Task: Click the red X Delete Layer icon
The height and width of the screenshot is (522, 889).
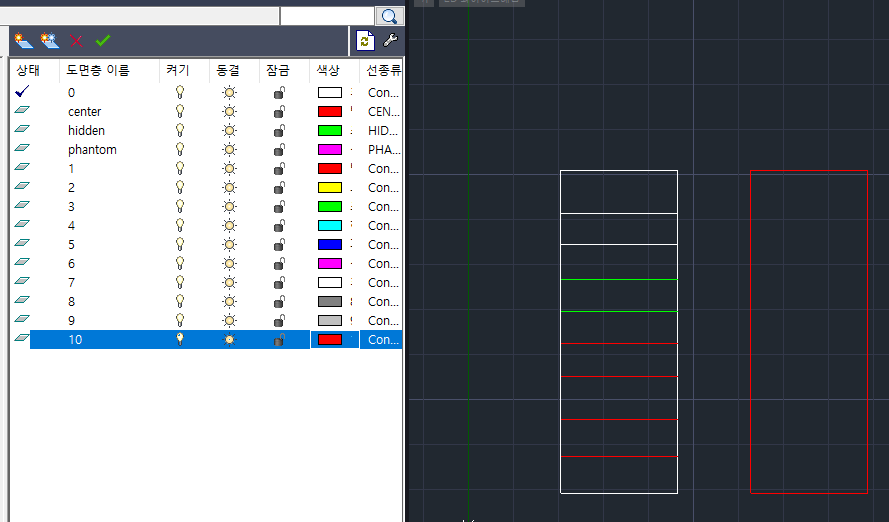Action: [76, 41]
